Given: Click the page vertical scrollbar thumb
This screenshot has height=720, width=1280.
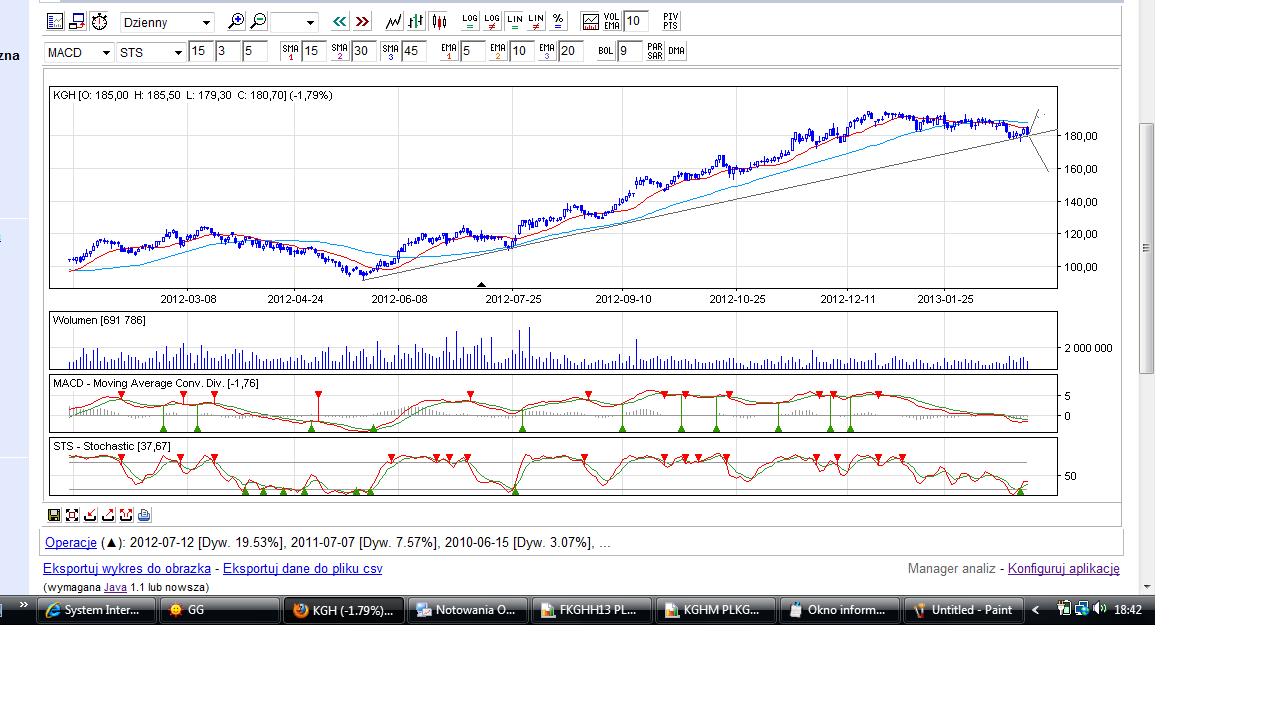Looking at the screenshot, I should pos(1146,248).
